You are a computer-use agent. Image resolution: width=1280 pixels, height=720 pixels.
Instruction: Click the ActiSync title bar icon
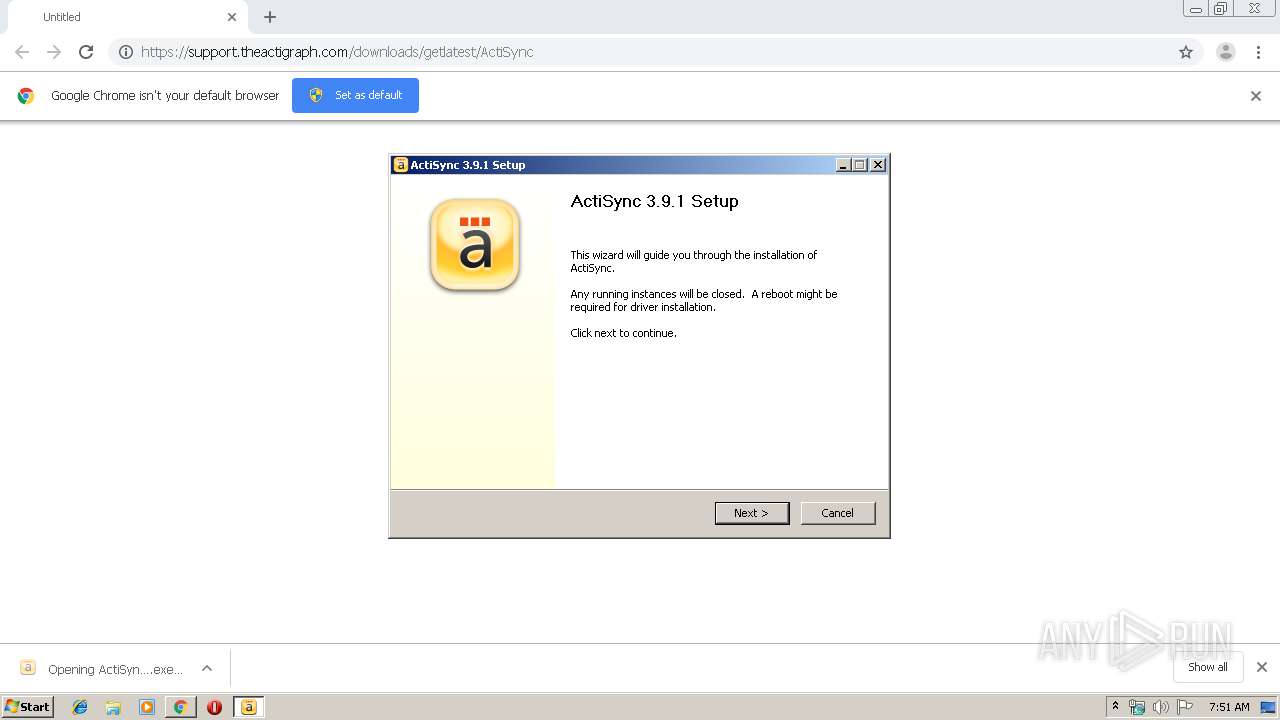(x=400, y=165)
